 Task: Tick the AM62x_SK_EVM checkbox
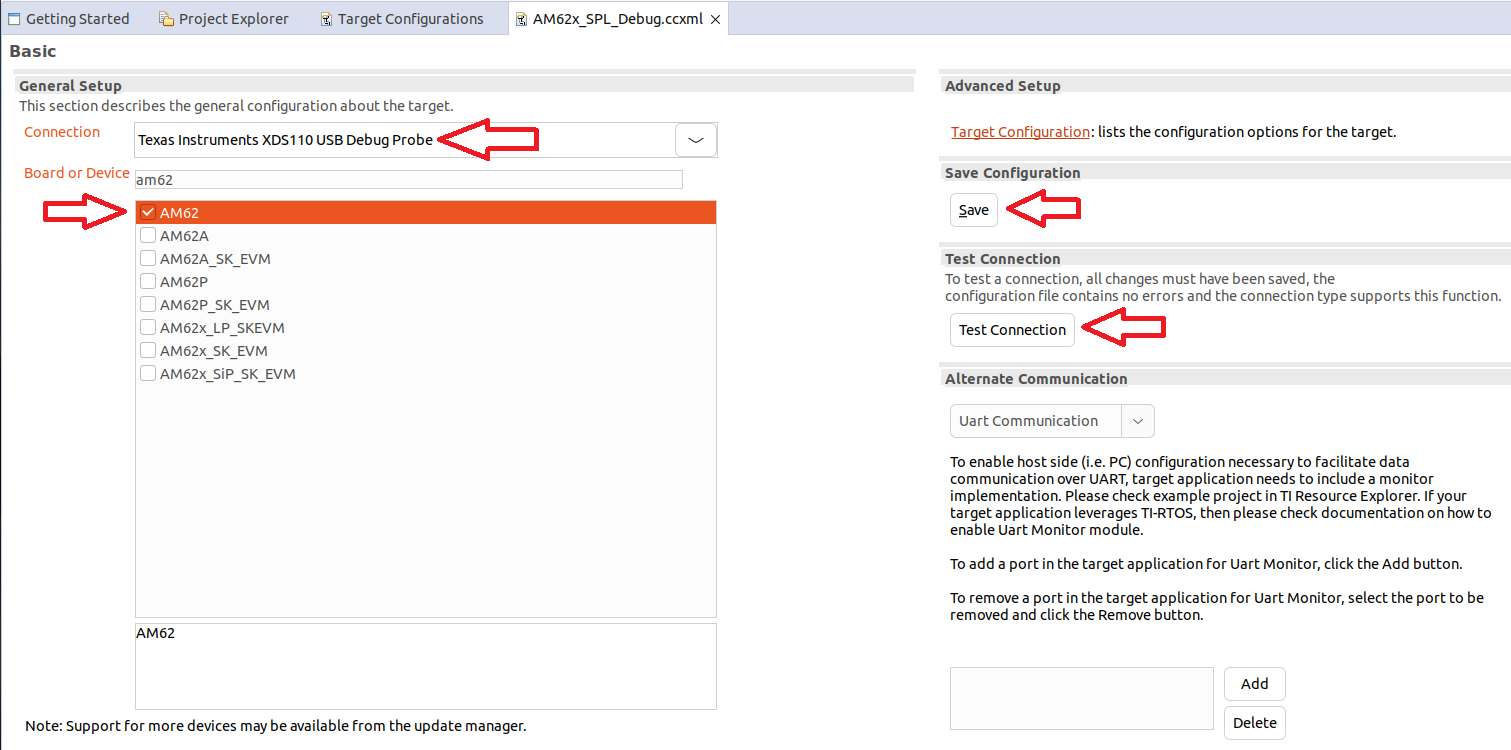pyautogui.click(x=148, y=351)
